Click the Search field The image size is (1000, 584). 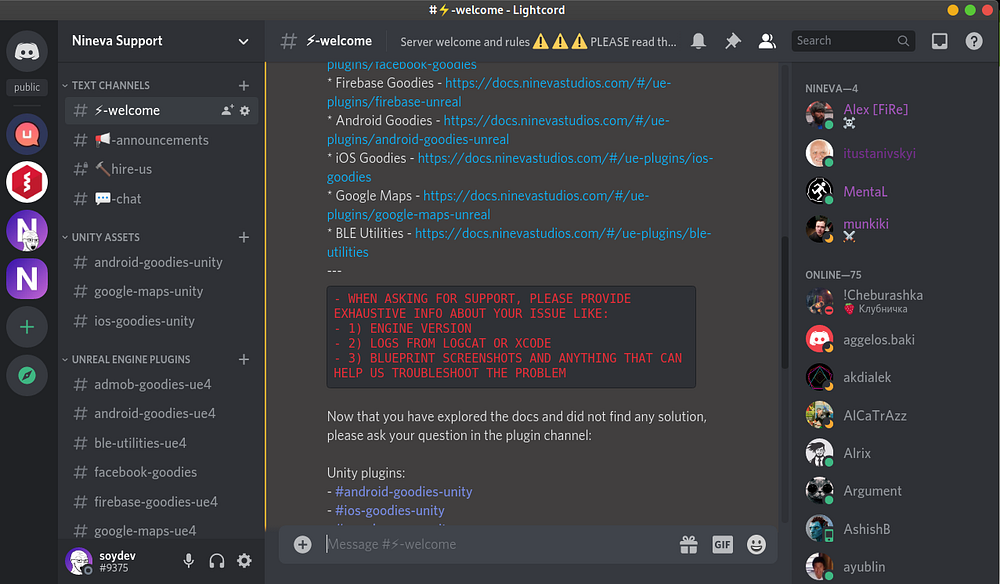point(853,41)
